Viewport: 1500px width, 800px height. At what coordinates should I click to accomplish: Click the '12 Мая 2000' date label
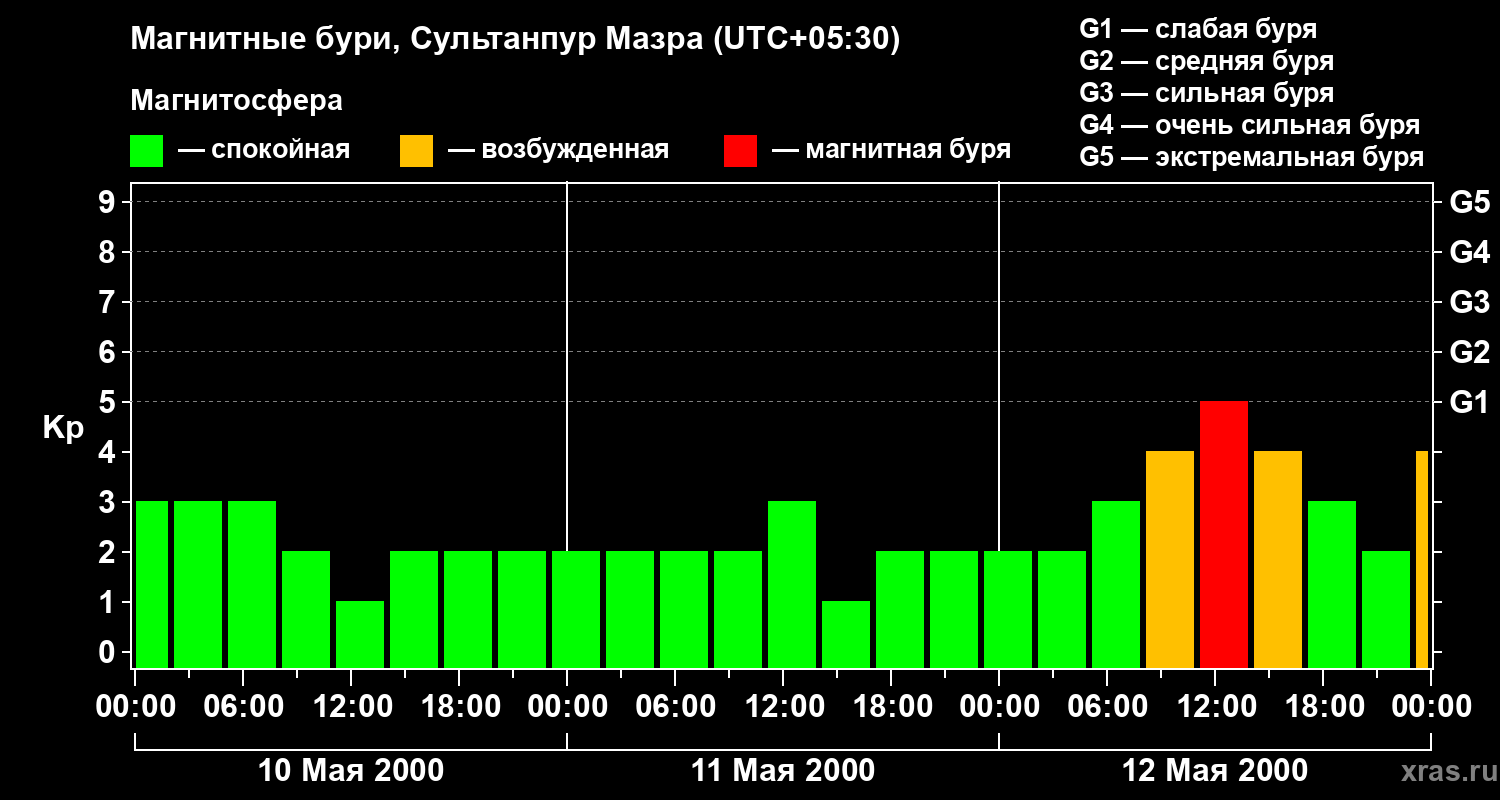[1215, 770]
